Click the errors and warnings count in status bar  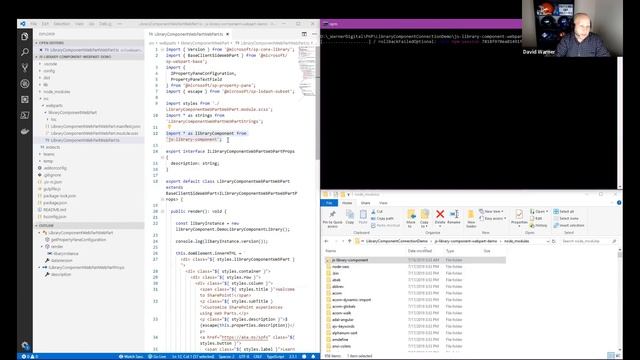tap(30, 356)
